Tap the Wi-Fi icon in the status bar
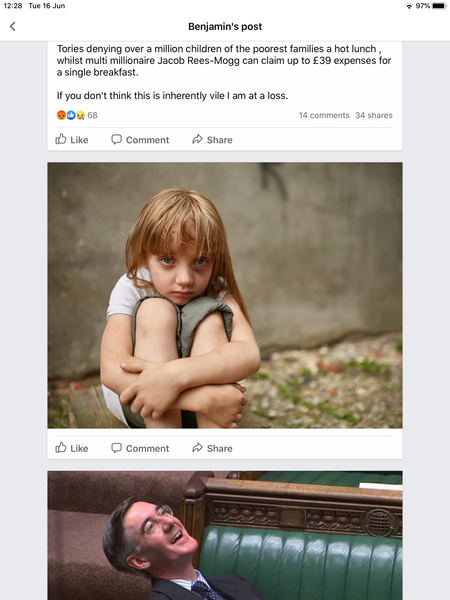 (x=409, y=6)
